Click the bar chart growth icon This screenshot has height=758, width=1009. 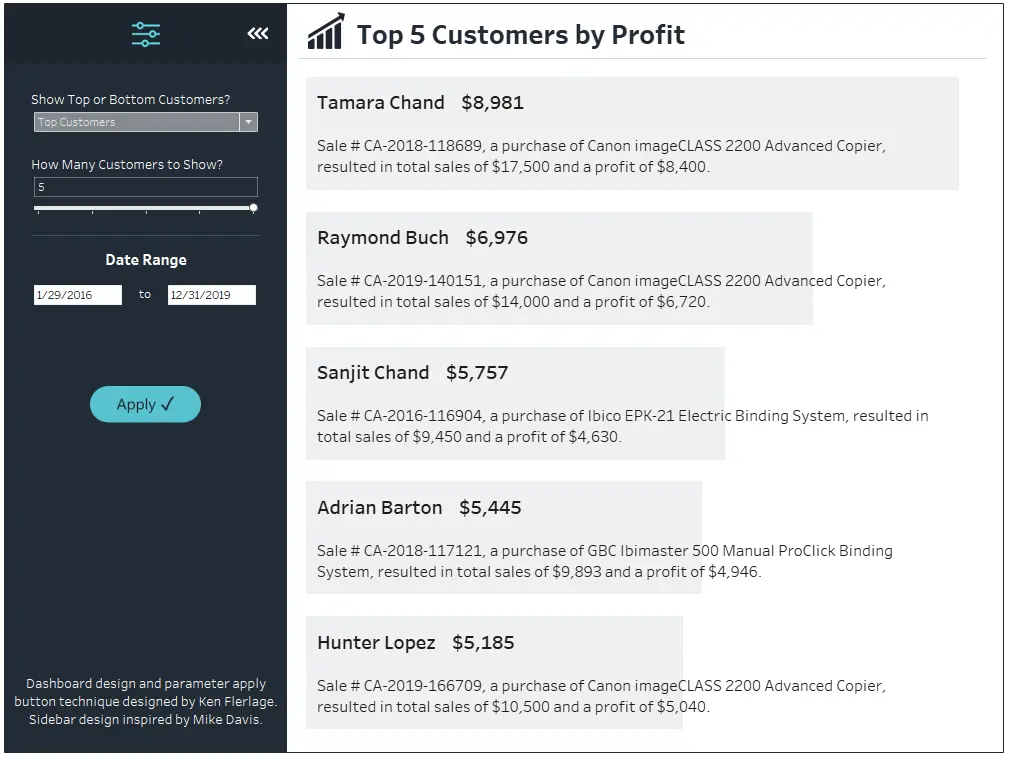click(x=326, y=32)
